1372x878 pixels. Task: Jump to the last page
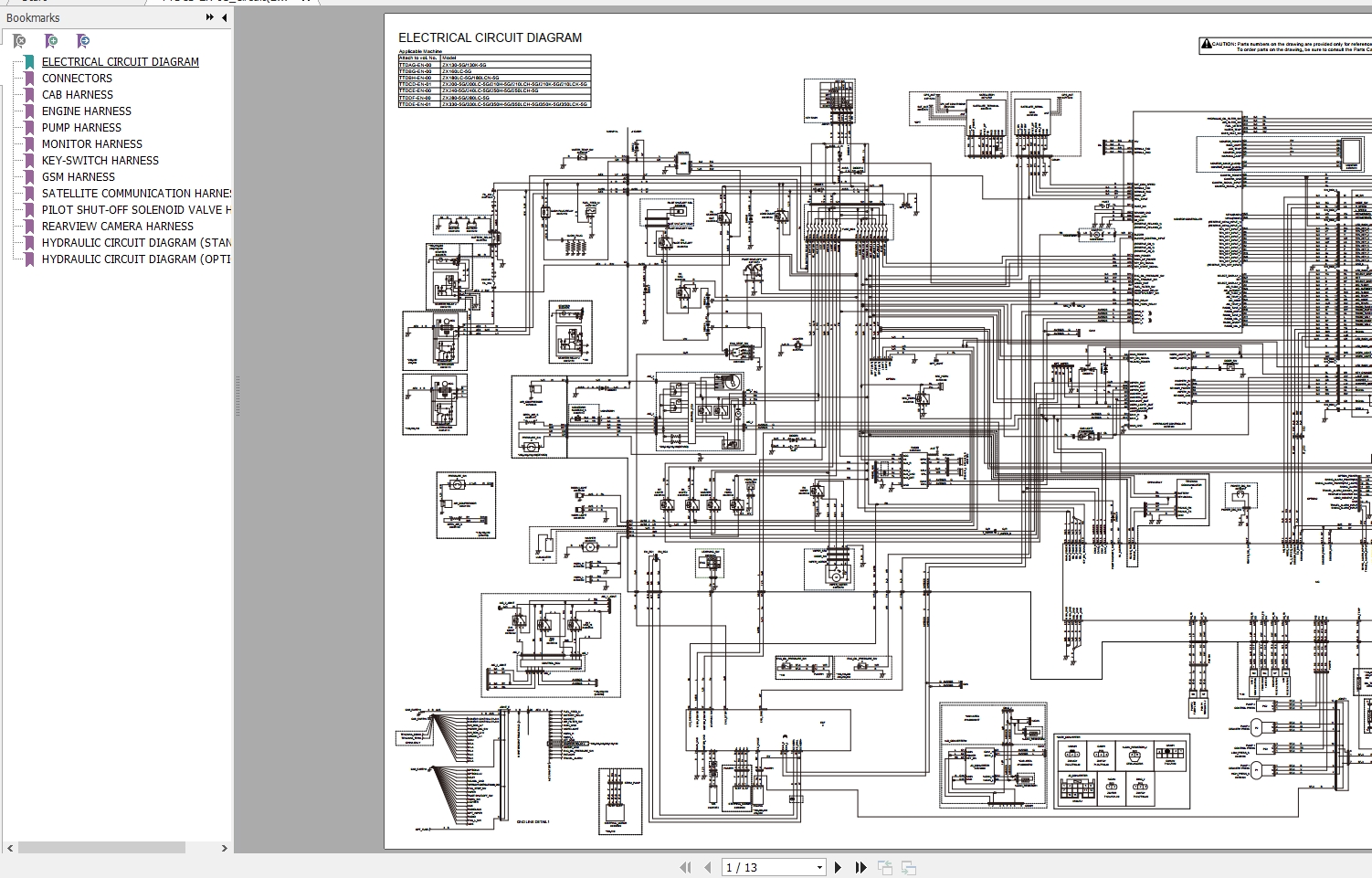860,867
